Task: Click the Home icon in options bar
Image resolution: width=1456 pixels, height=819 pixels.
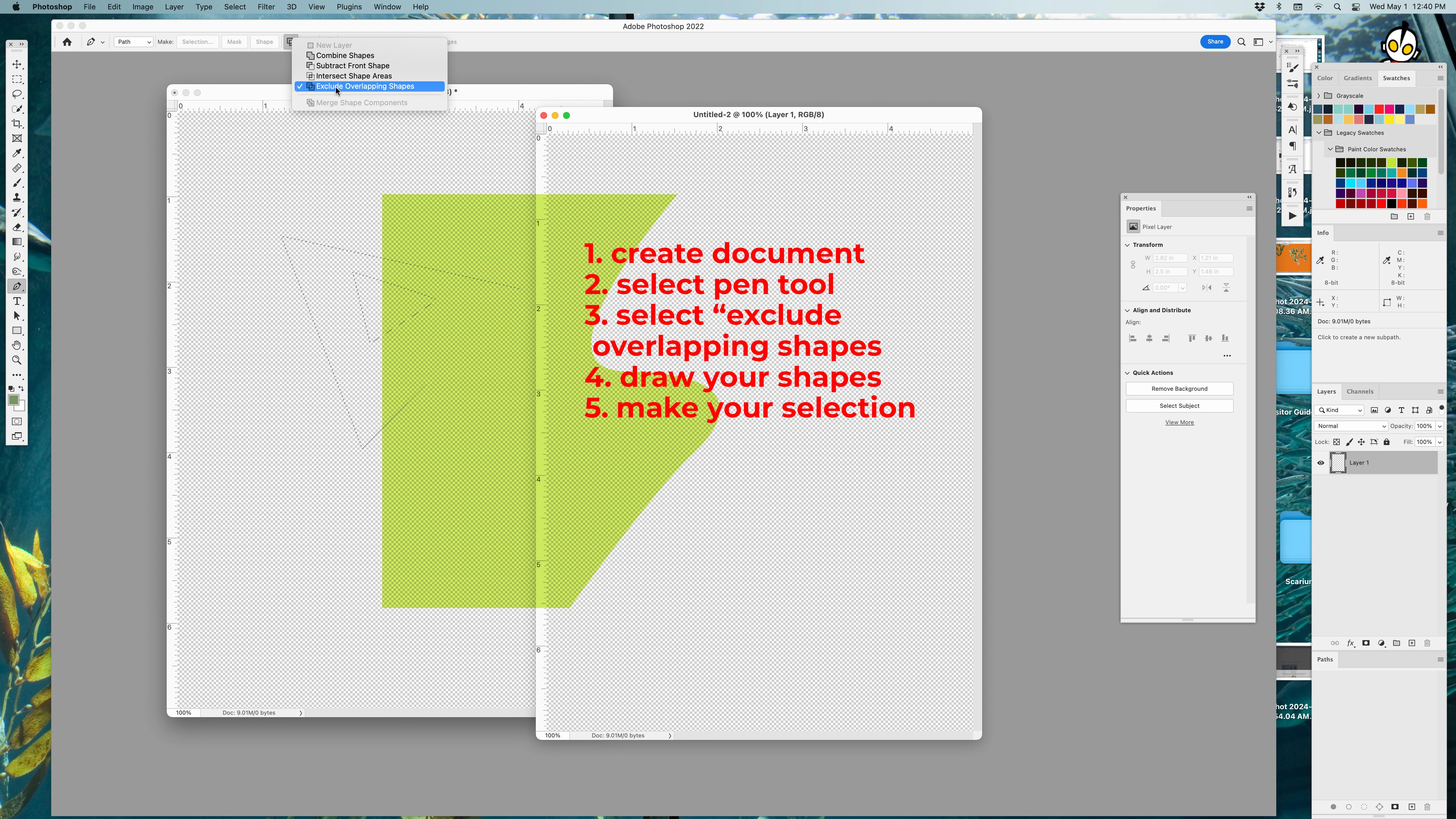Action: tap(67, 42)
